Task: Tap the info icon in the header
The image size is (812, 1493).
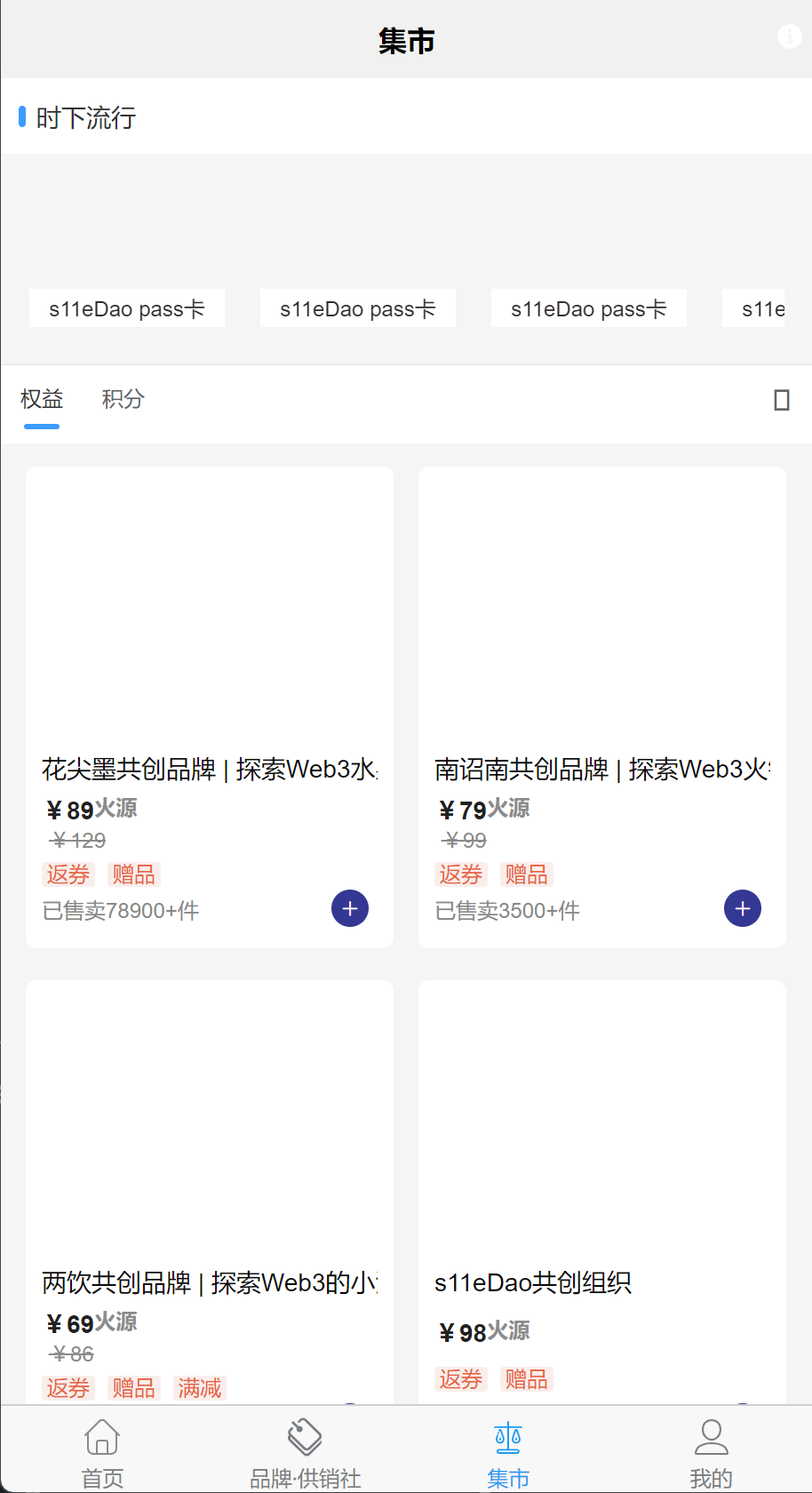Action: pos(789,36)
